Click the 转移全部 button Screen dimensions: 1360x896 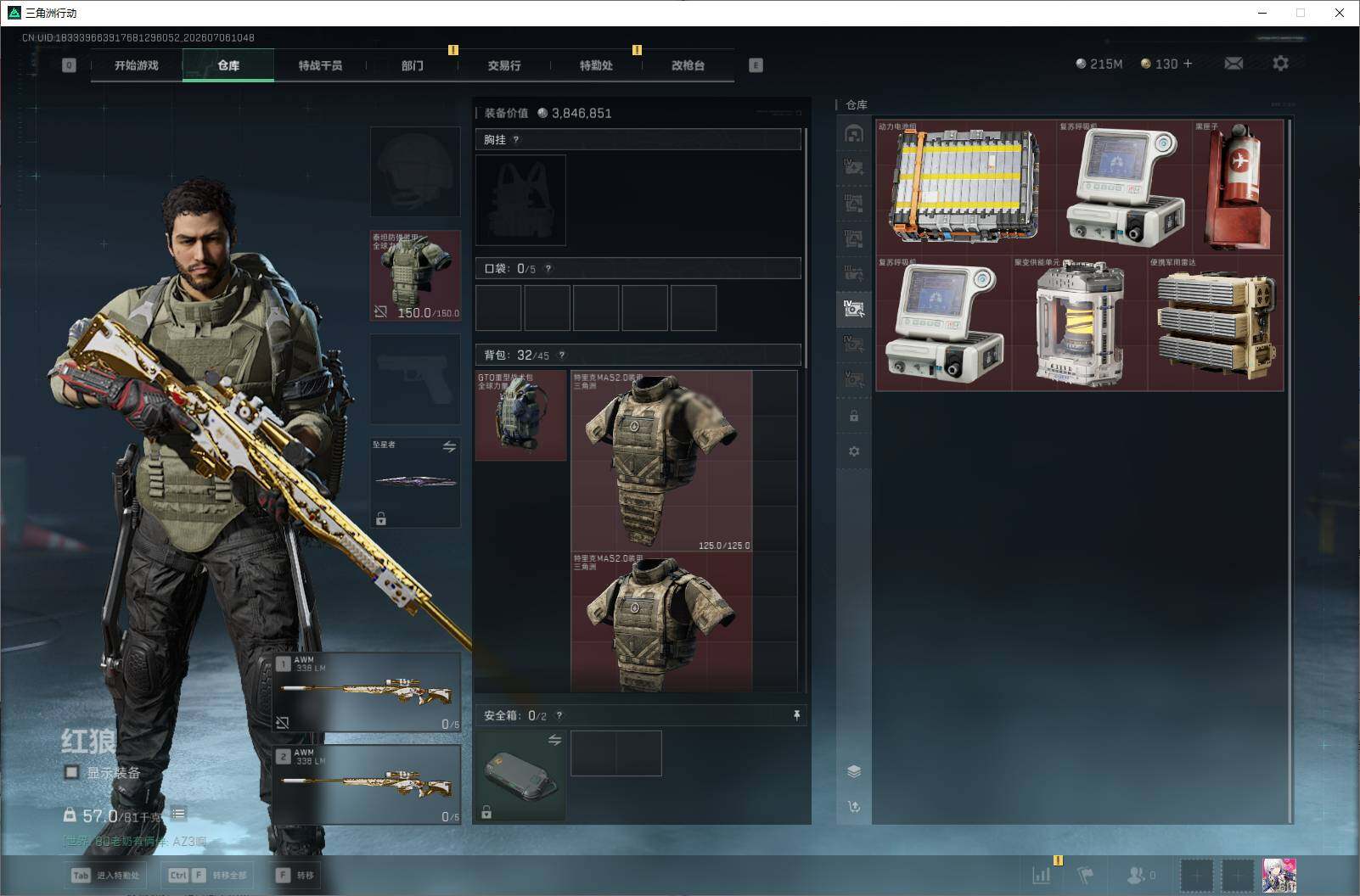(207, 876)
